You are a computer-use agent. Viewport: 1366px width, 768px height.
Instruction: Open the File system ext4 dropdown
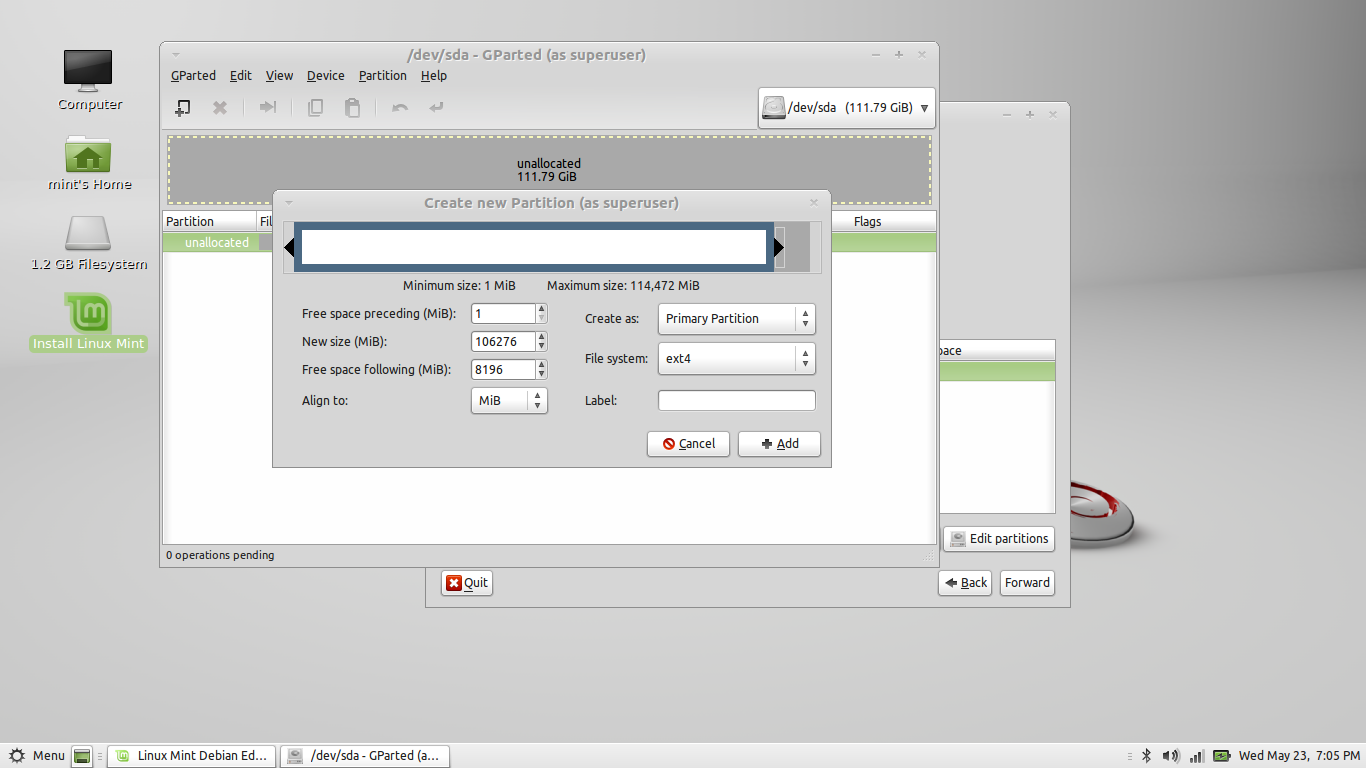coord(737,359)
